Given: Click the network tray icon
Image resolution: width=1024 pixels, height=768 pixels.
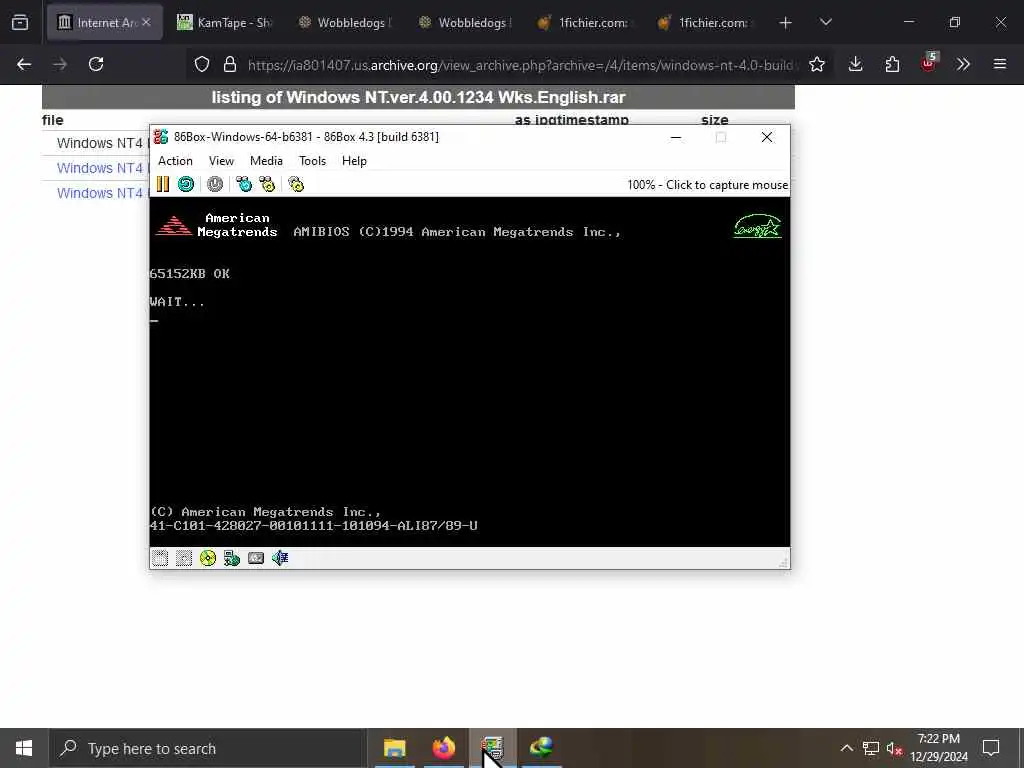Looking at the screenshot, I should click(x=871, y=748).
